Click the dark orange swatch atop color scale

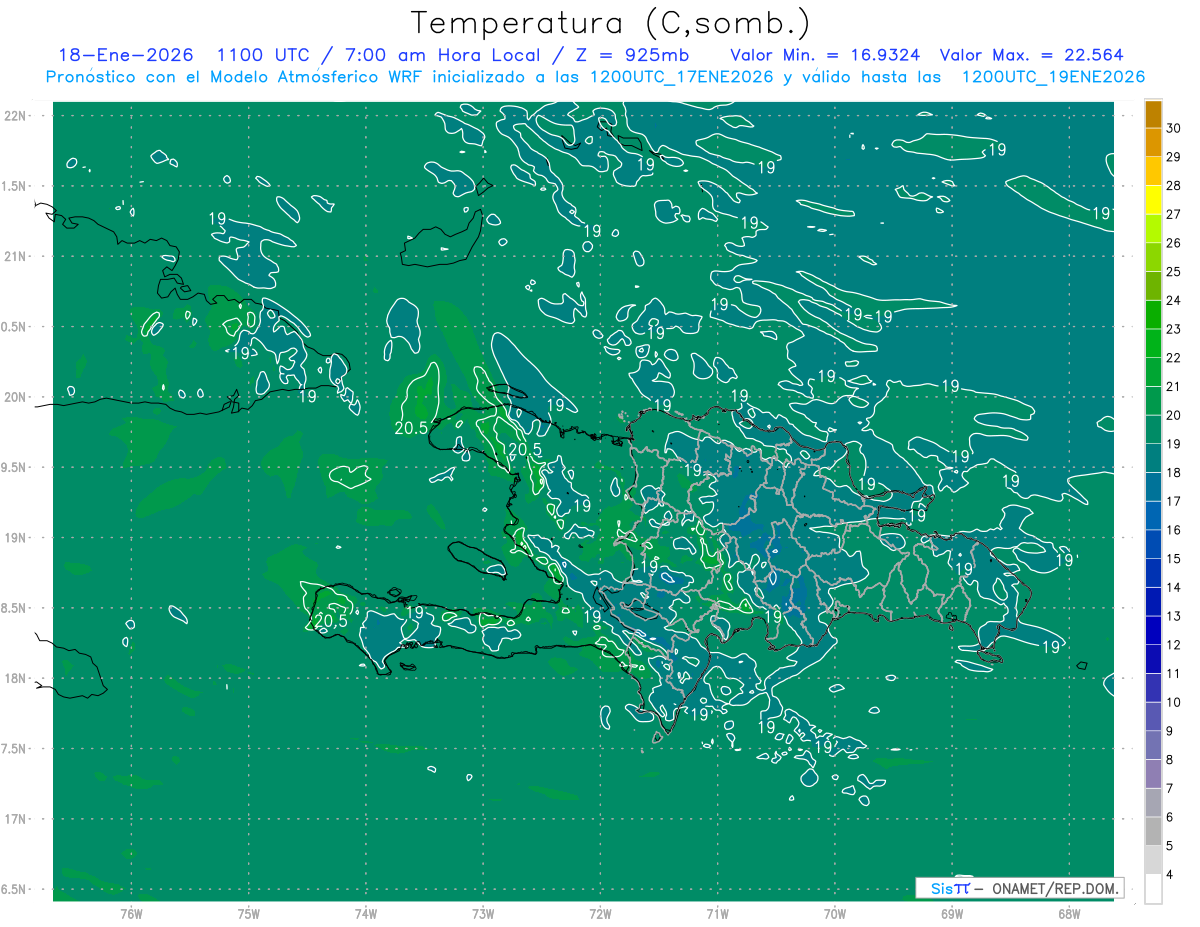tap(1153, 115)
